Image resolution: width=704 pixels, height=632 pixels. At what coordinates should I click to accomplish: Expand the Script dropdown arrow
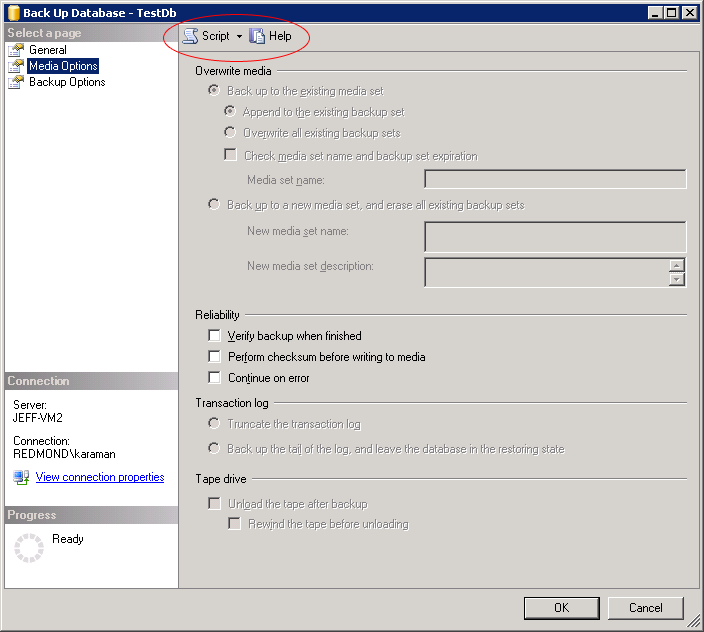point(240,37)
